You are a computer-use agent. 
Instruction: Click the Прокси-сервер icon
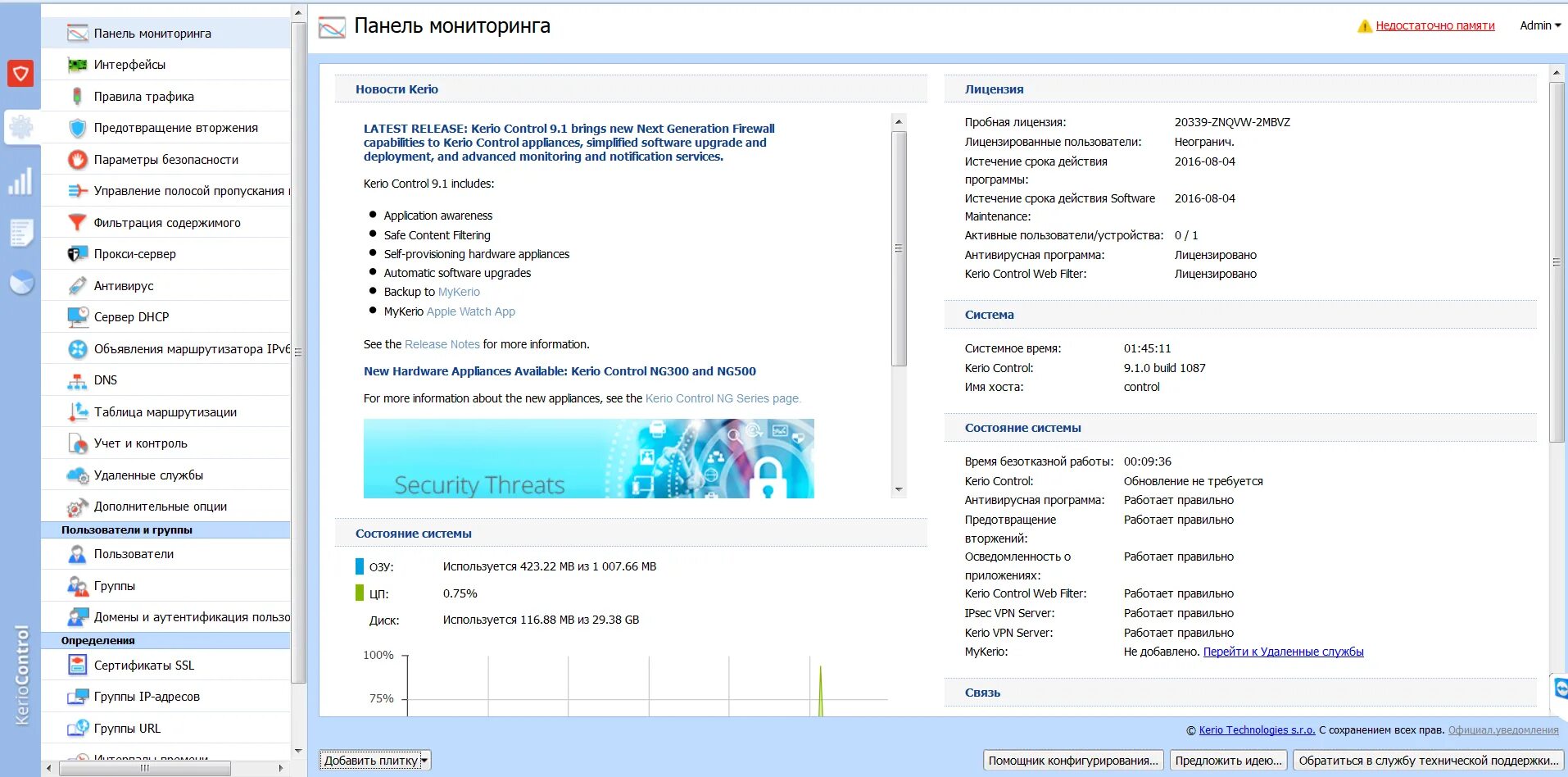[x=77, y=254]
